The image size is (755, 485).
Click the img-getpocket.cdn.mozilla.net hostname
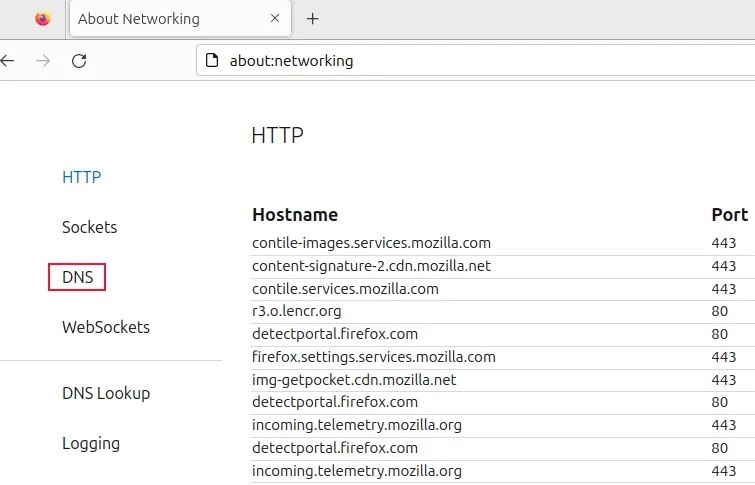[354, 379]
